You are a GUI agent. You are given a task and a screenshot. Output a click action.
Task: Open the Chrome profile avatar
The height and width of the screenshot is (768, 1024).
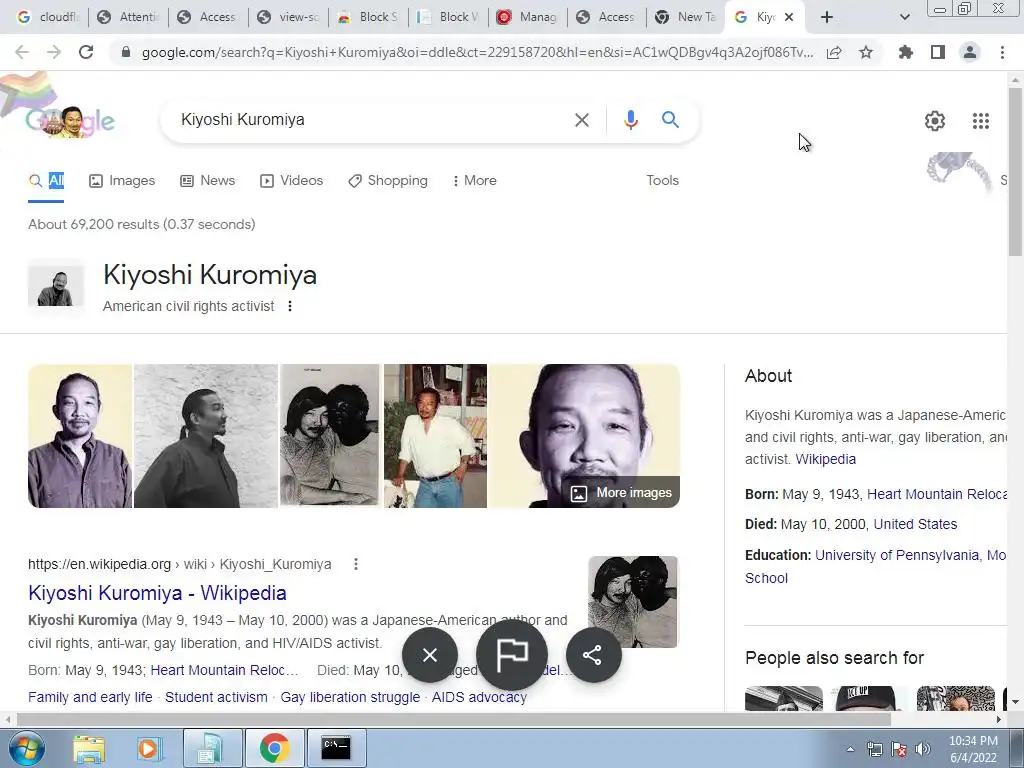pos(970,52)
